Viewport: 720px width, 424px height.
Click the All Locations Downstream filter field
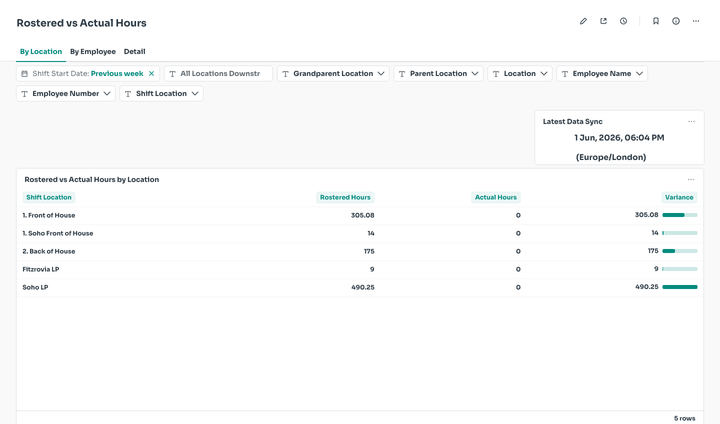pyautogui.click(x=219, y=73)
